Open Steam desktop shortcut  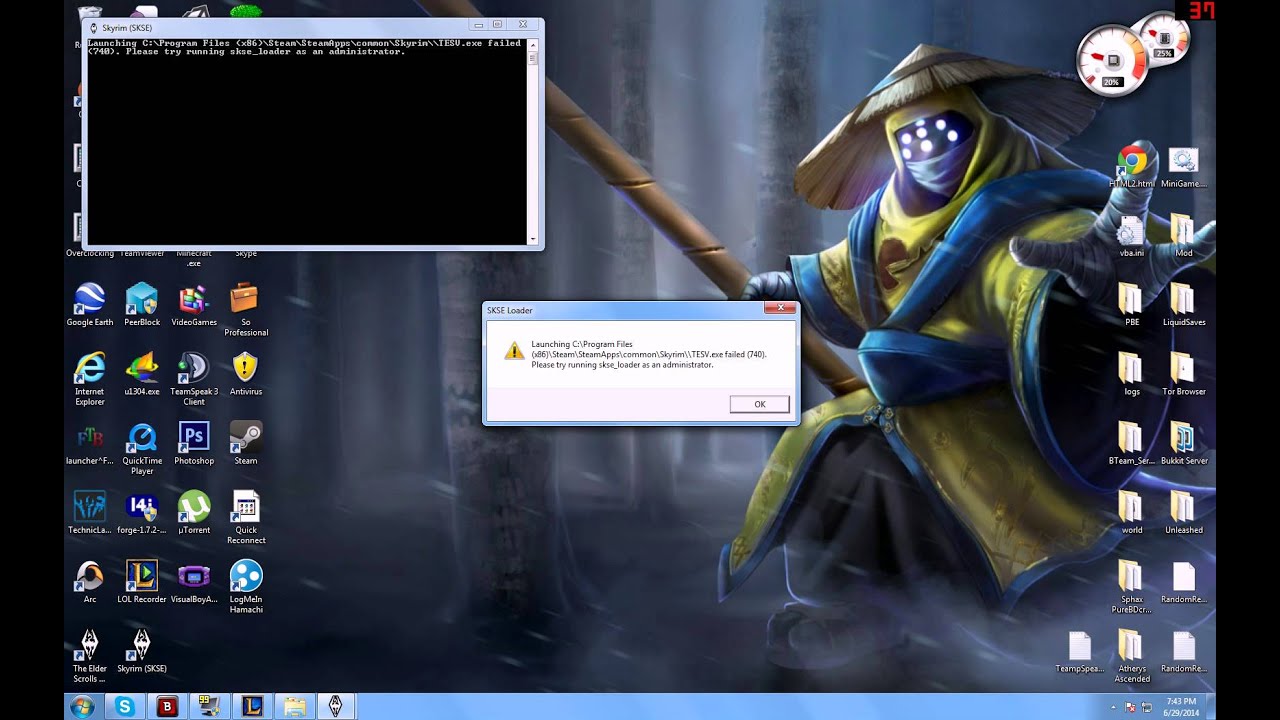coord(246,443)
